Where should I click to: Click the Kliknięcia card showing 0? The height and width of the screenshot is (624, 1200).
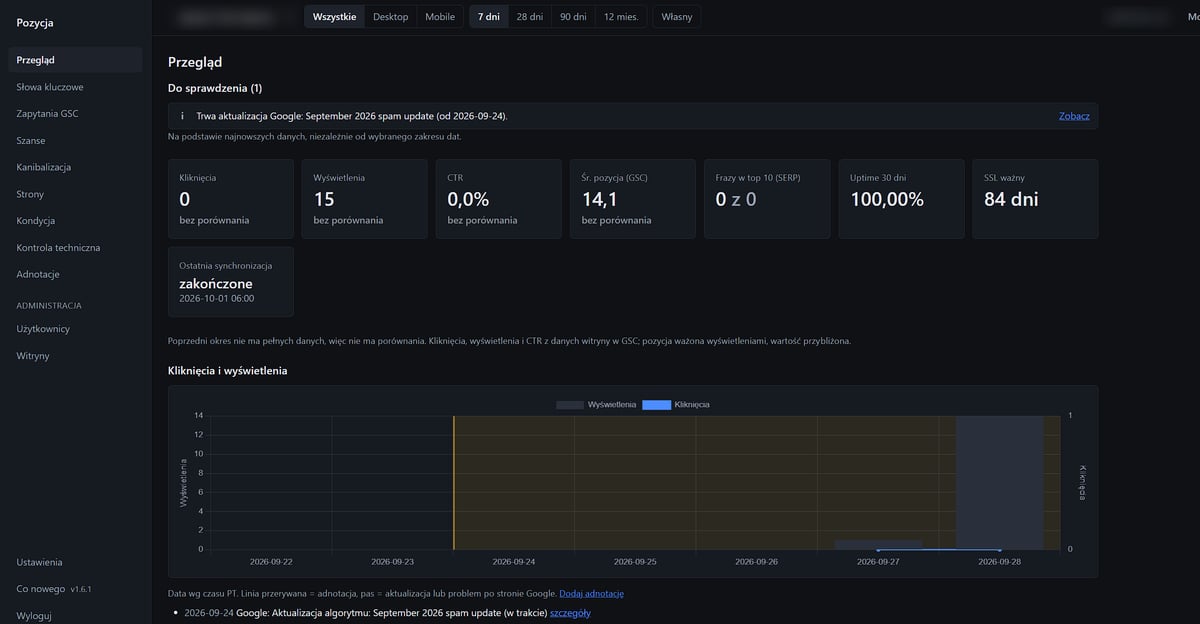(x=231, y=199)
